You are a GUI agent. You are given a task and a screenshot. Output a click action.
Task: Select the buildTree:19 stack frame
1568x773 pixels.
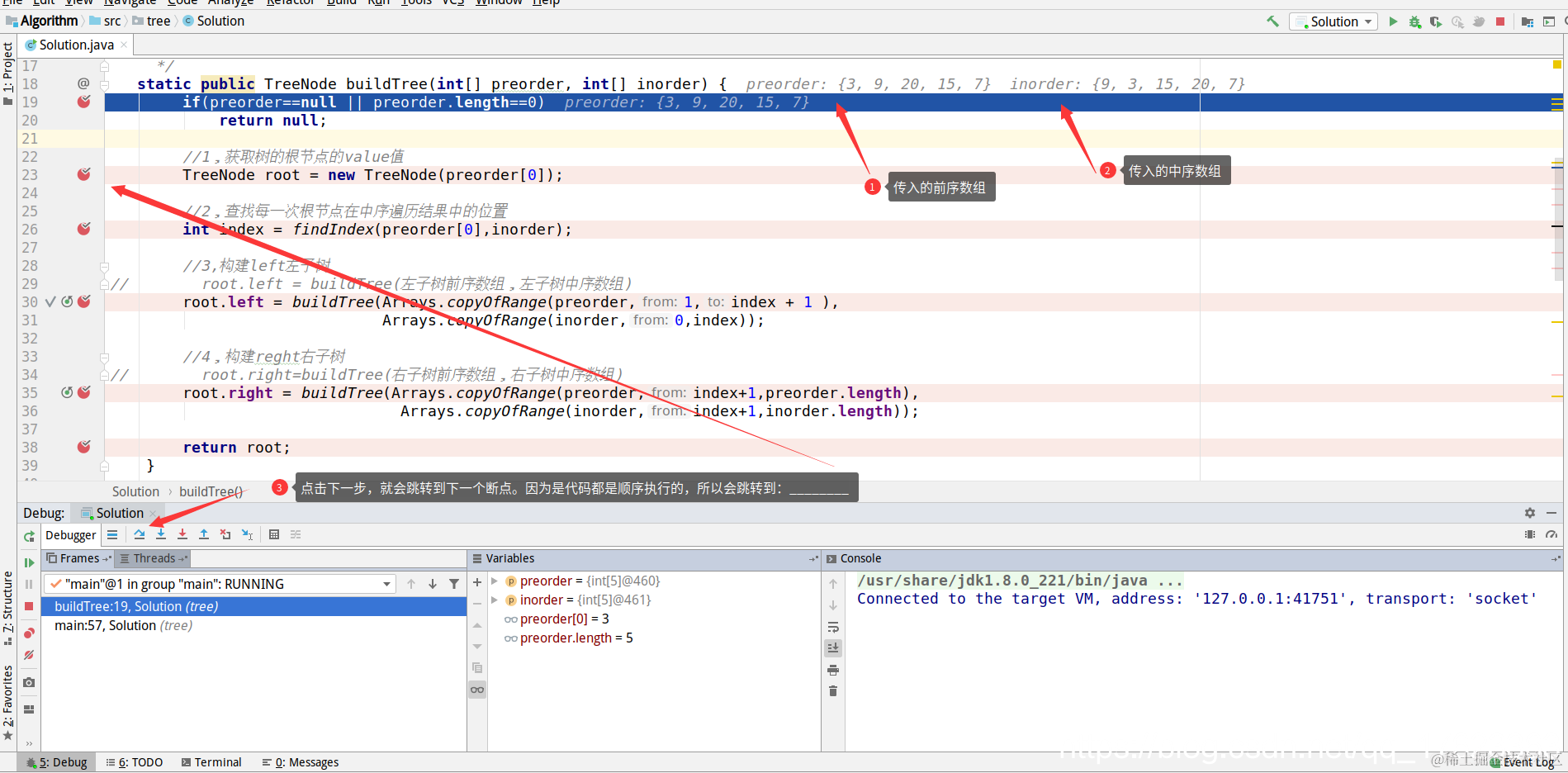254,606
